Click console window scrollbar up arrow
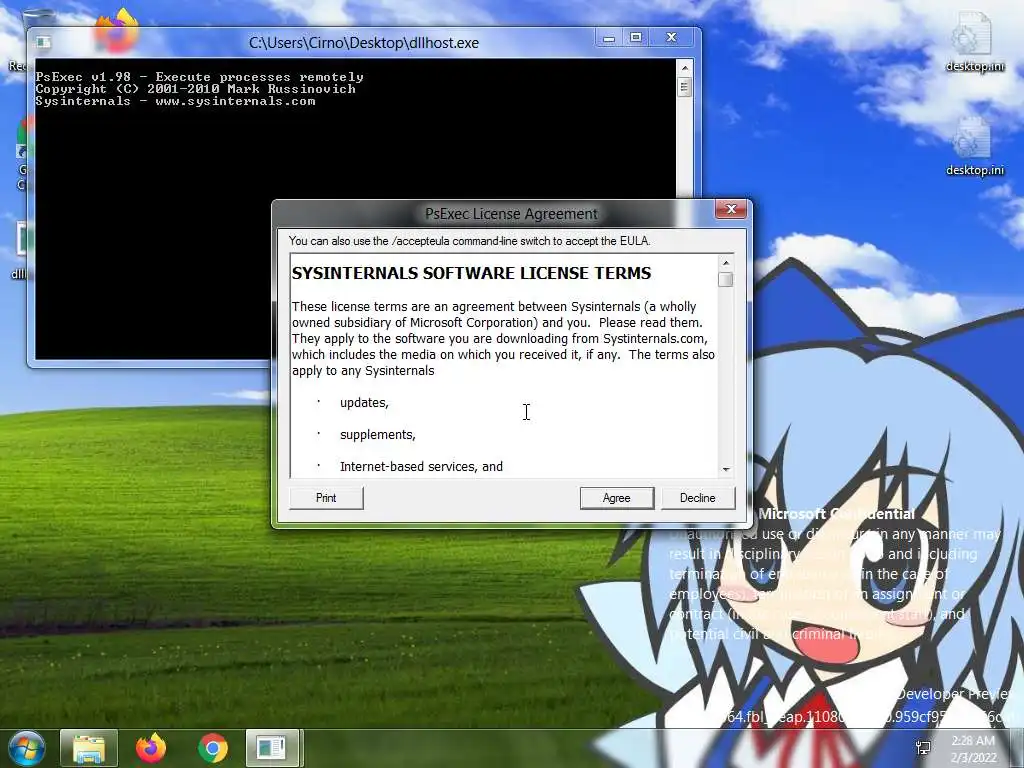The height and width of the screenshot is (768, 1024). click(x=684, y=68)
